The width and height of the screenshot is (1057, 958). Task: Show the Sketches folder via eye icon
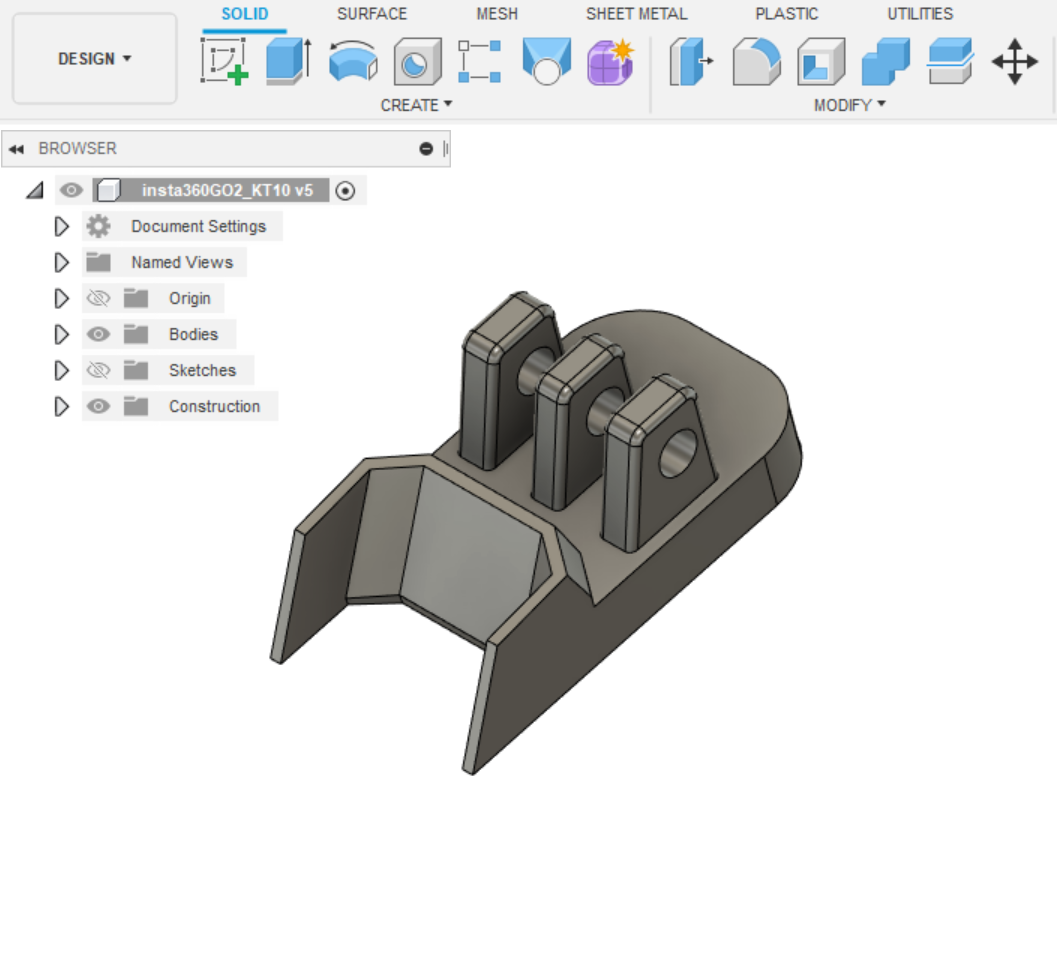pyautogui.click(x=98, y=370)
